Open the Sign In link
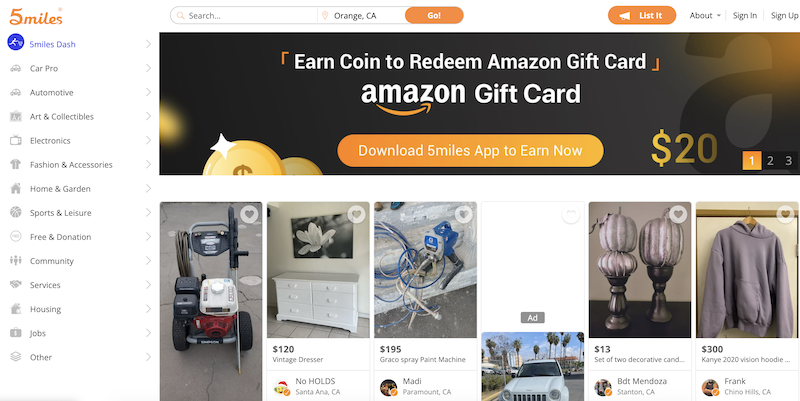Viewport: 800px width, 401px height. (744, 16)
